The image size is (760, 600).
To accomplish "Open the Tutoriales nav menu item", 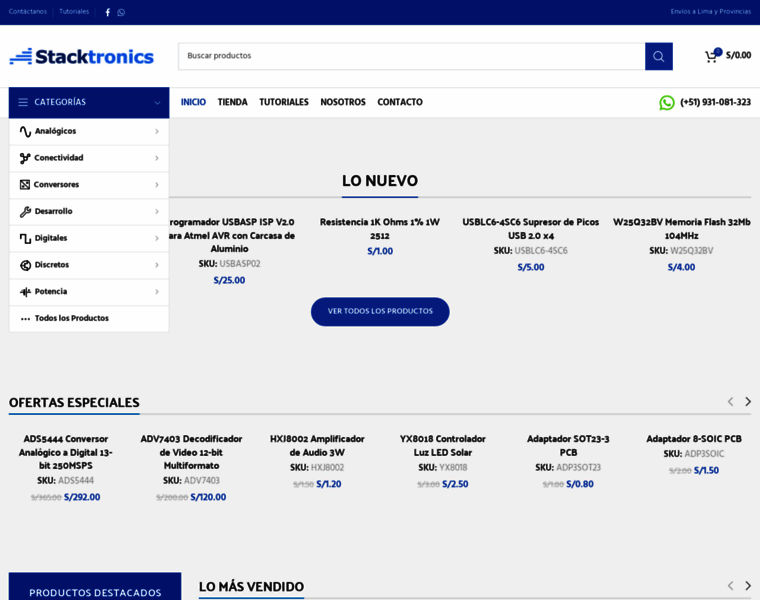I will 284,102.
